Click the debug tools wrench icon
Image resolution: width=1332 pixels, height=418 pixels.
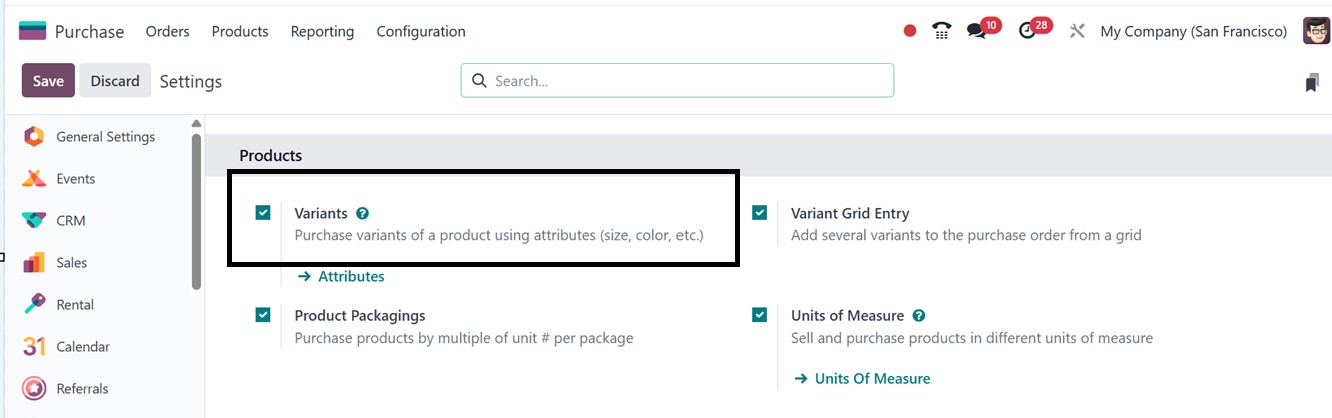point(1077,31)
